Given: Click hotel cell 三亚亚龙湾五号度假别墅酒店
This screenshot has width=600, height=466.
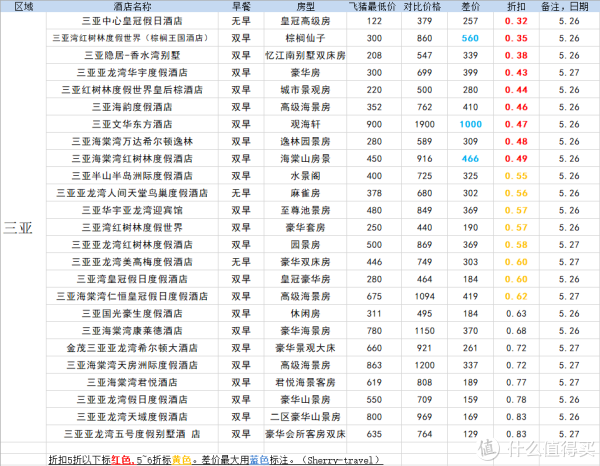Looking at the screenshot, I should (x=132, y=434).
